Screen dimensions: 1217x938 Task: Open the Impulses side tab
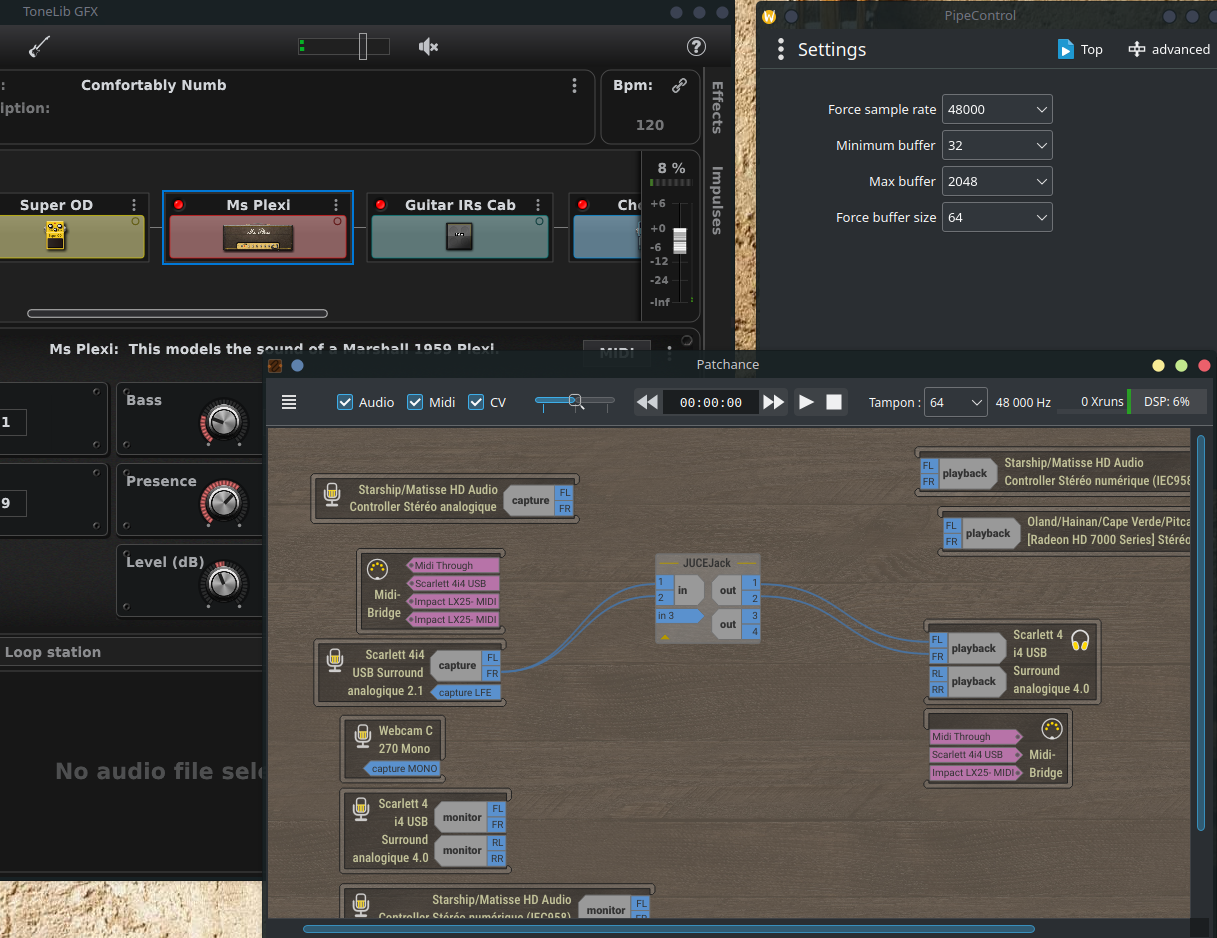click(717, 201)
